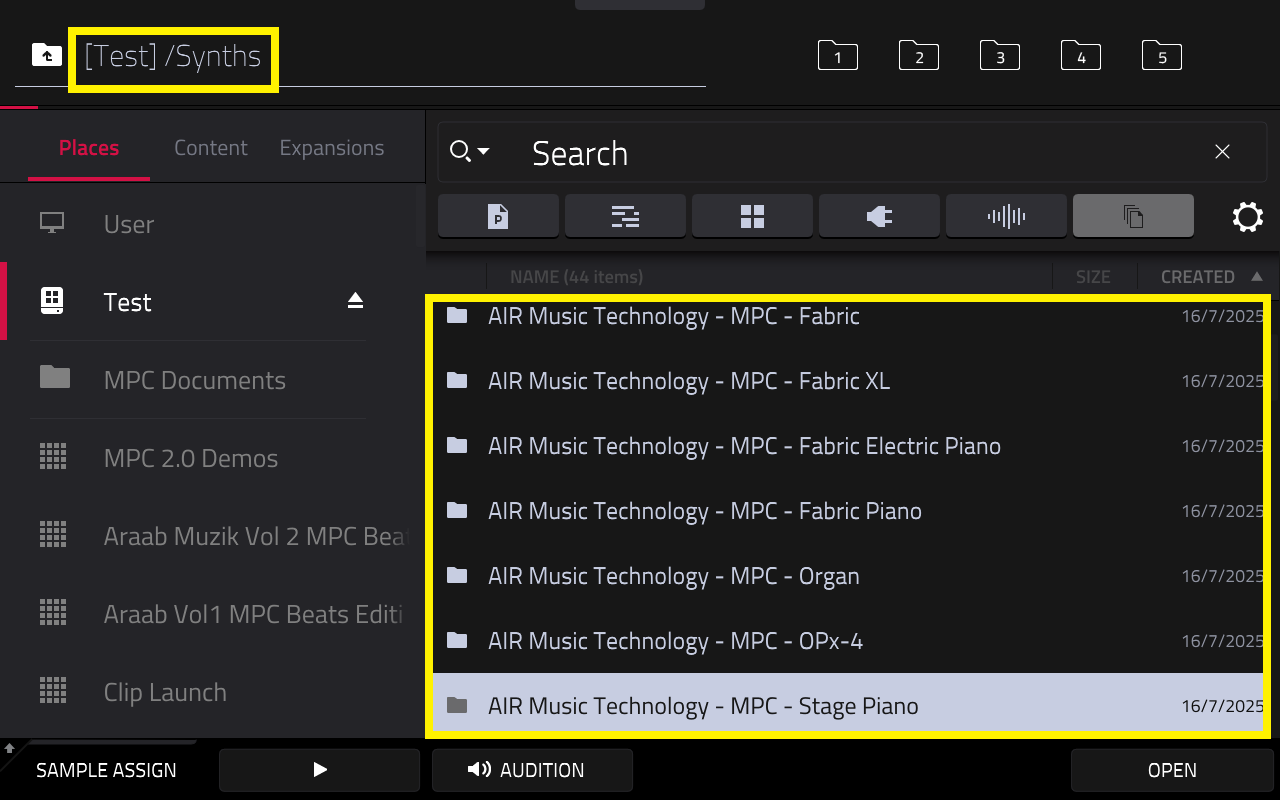Toggle the AUDITION button
The height and width of the screenshot is (800, 1280).
tap(532, 770)
